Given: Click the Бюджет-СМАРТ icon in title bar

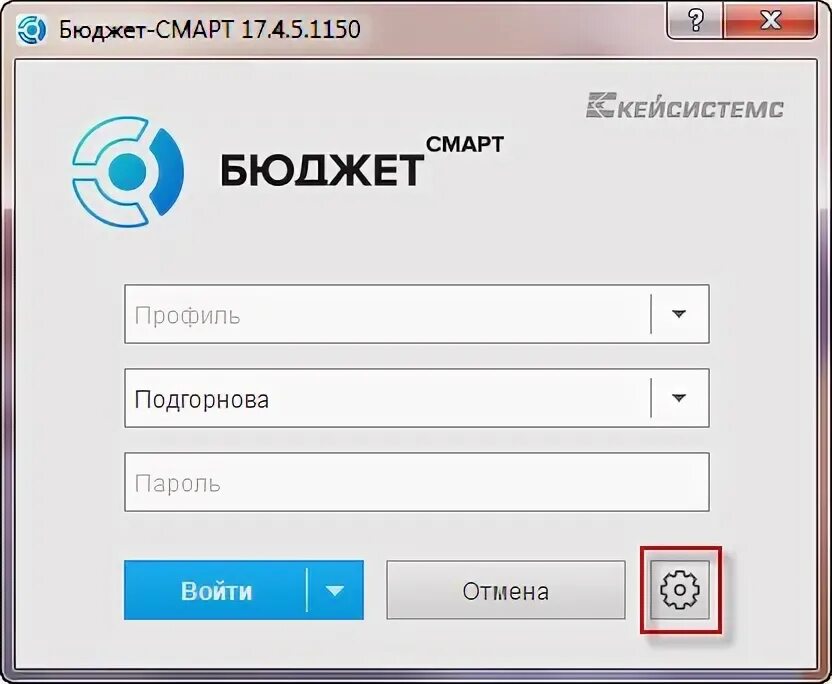Looking at the screenshot, I should [31, 29].
